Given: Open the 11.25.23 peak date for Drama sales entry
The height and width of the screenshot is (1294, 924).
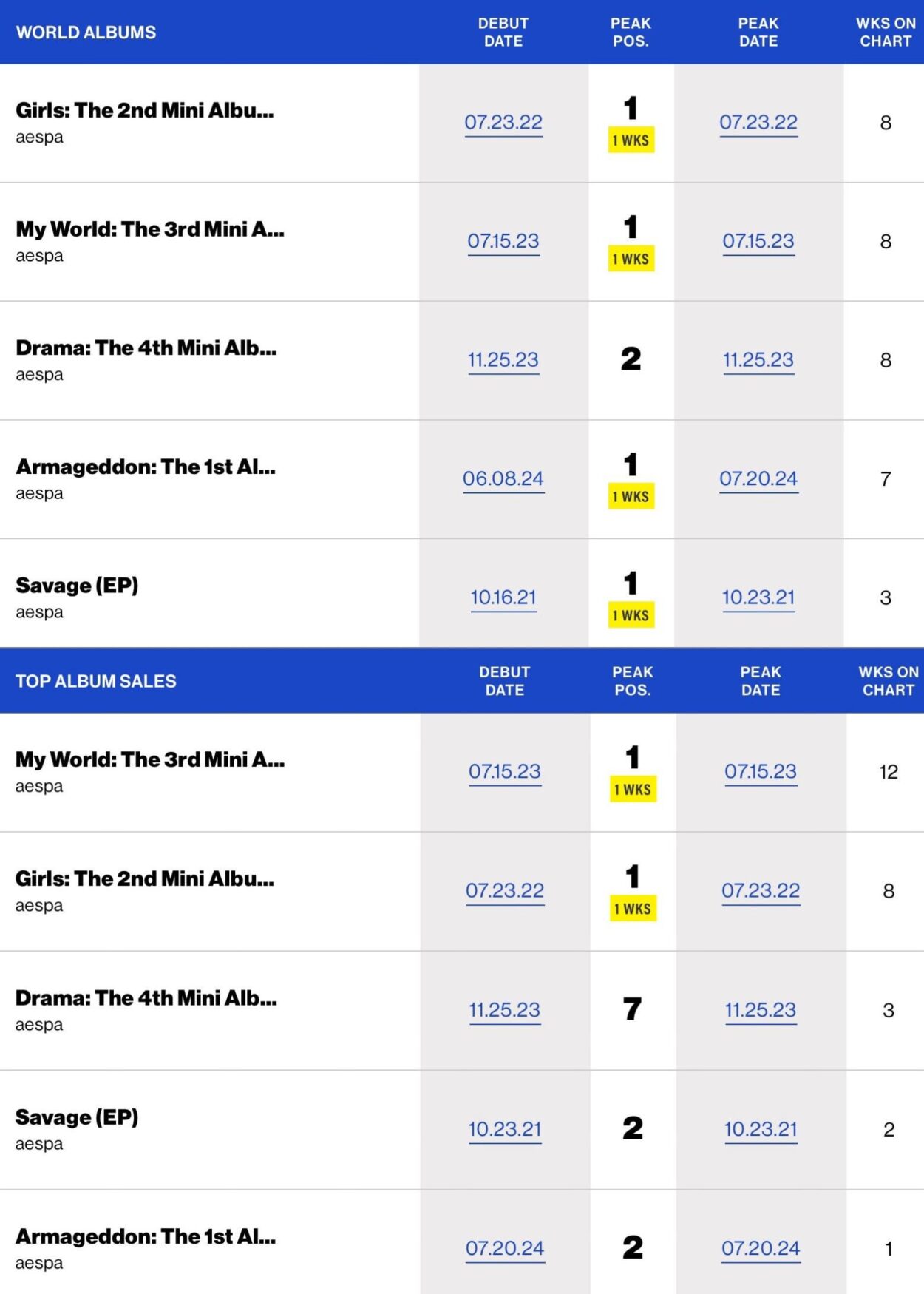Looking at the screenshot, I should (x=760, y=1009).
